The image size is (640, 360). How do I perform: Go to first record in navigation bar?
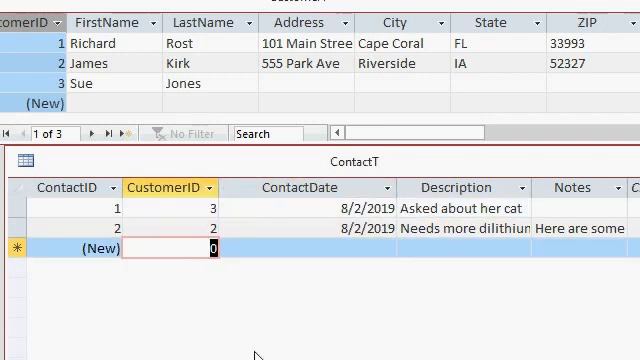(6, 133)
